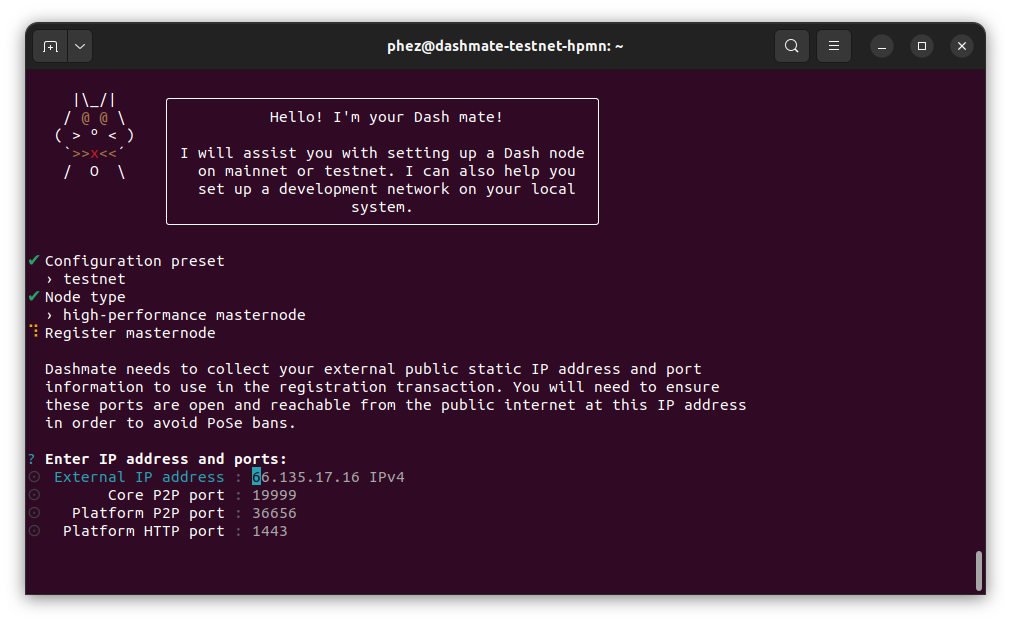Click the circle marker beside Platform HTTP port
The width and height of the screenshot is (1011, 623).
34,531
